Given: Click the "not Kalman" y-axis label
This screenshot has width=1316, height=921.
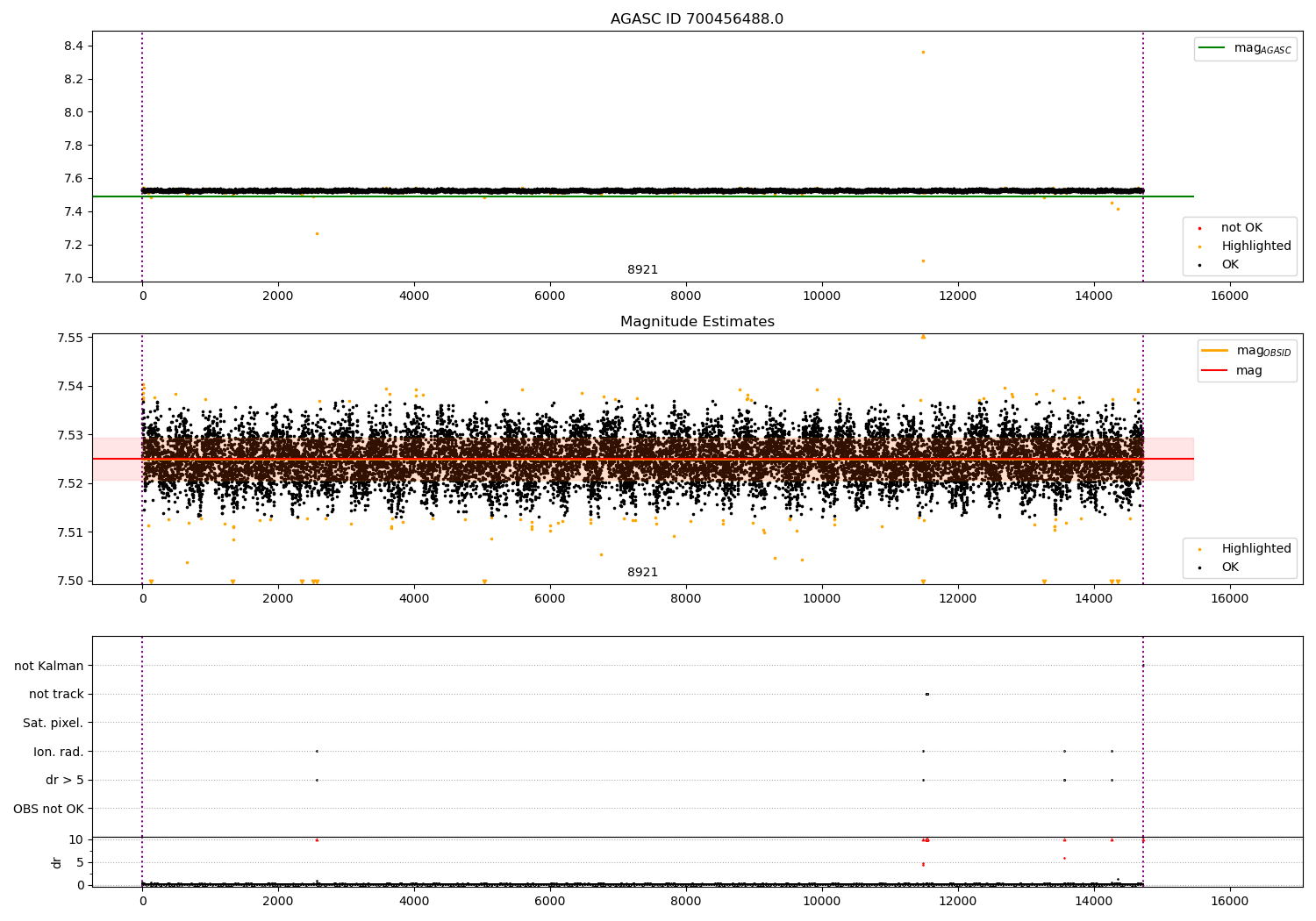Looking at the screenshot, I should pos(49,667).
